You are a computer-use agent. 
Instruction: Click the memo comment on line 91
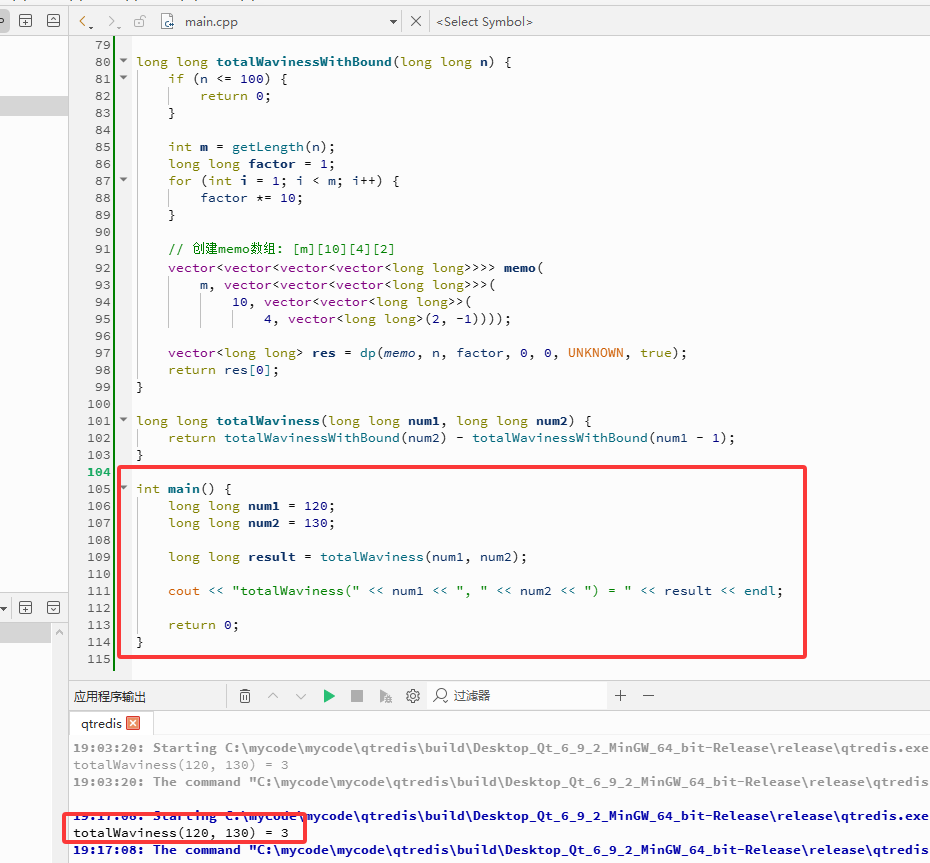(281, 249)
